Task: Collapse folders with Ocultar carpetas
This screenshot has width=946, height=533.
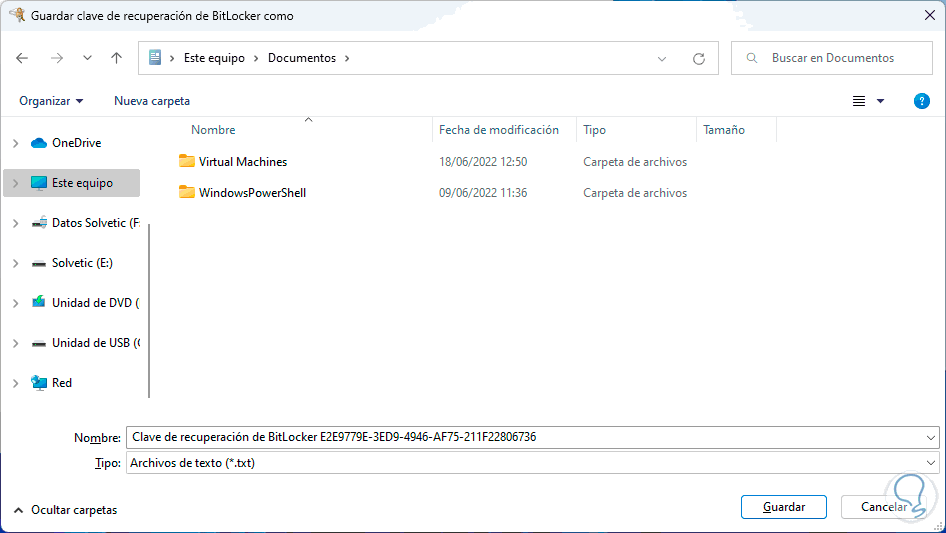Action: (x=65, y=510)
